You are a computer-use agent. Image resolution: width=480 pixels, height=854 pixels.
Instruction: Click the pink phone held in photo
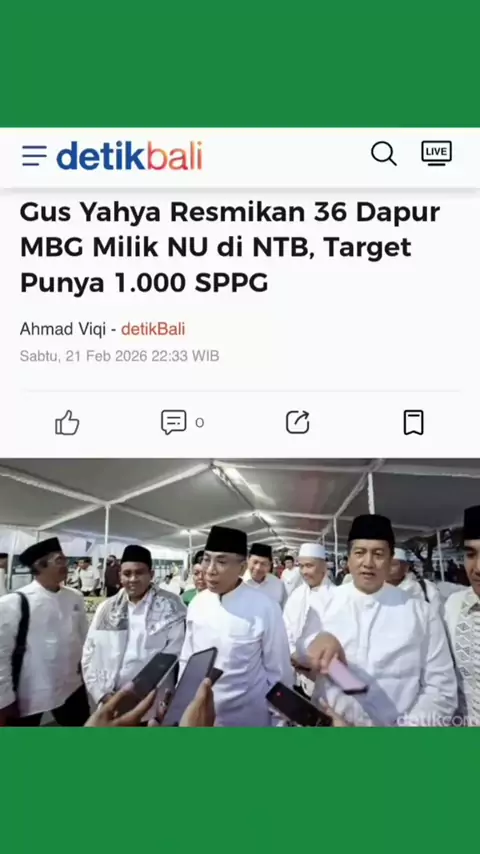(x=347, y=675)
